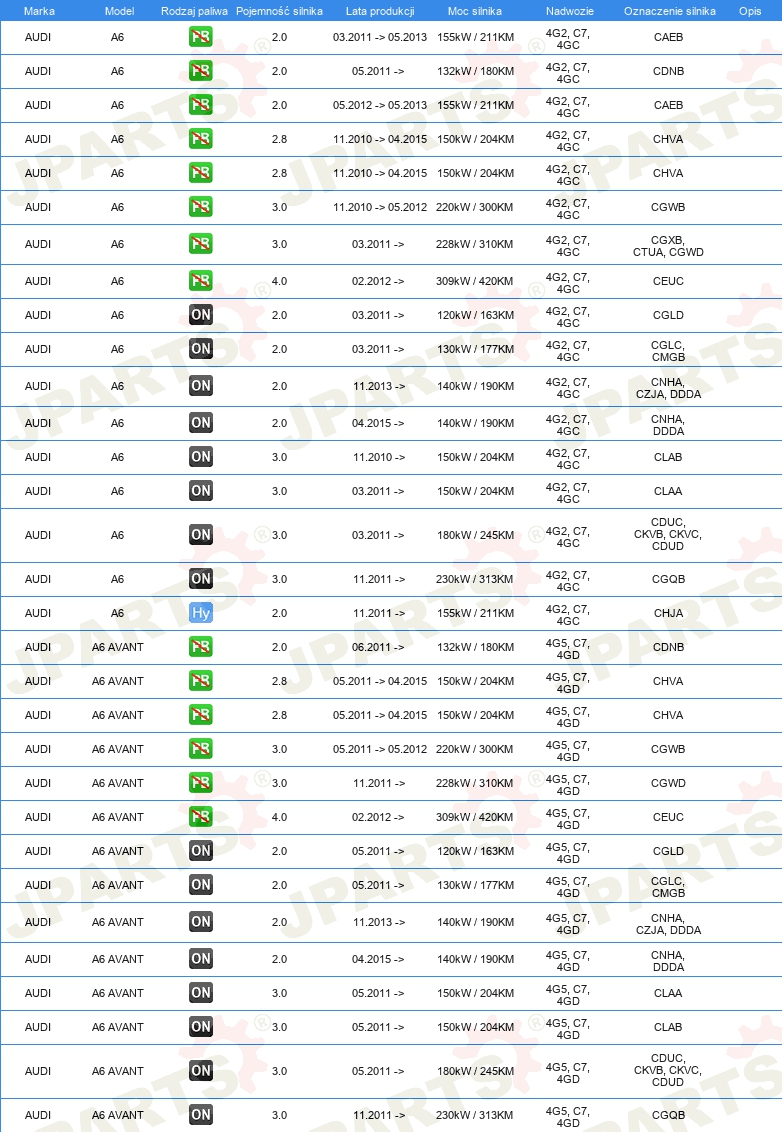Click diesel icon in A6 AVANT 04.2015 row
782x1132 pixels.
201,959
